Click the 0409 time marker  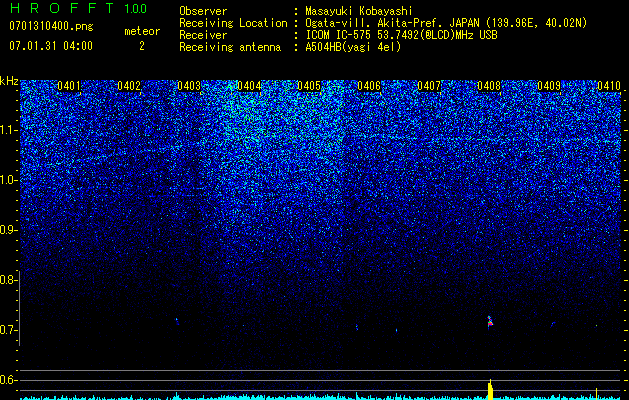point(549,86)
